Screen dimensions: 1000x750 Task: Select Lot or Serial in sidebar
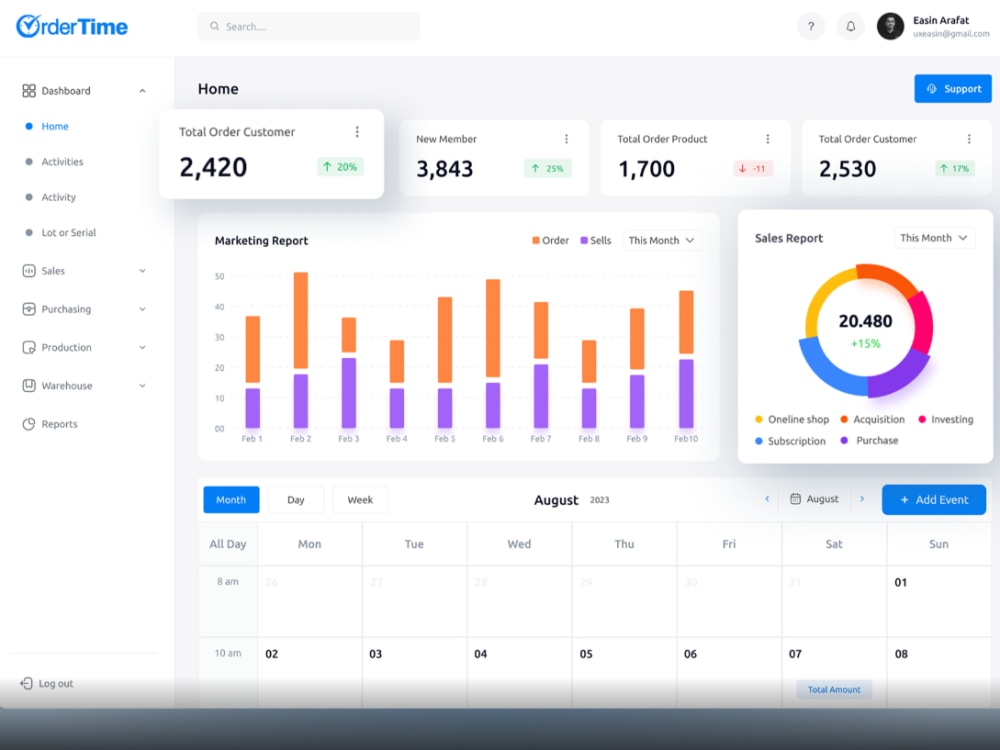click(68, 232)
